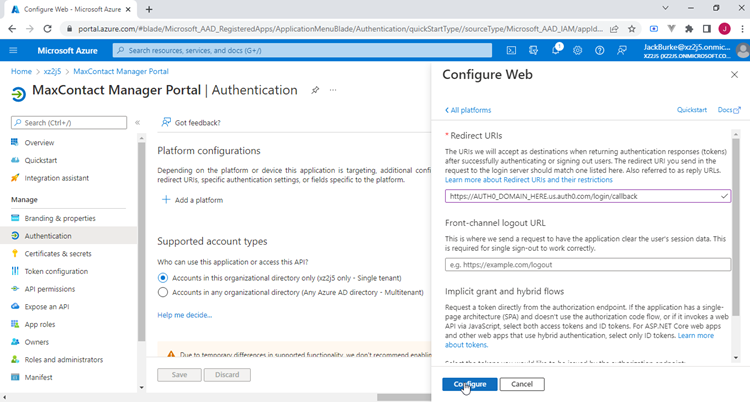Open Quickstart in the left menu
750x402 pixels.
pos(41,160)
